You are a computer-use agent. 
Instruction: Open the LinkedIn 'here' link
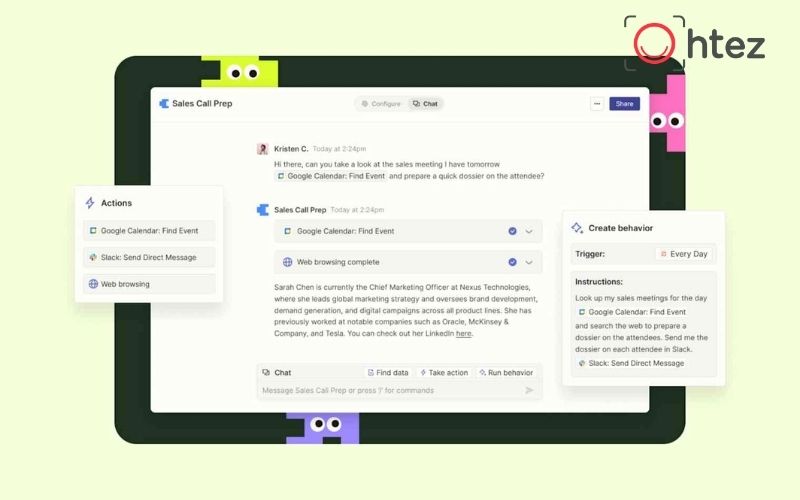[x=463, y=334]
